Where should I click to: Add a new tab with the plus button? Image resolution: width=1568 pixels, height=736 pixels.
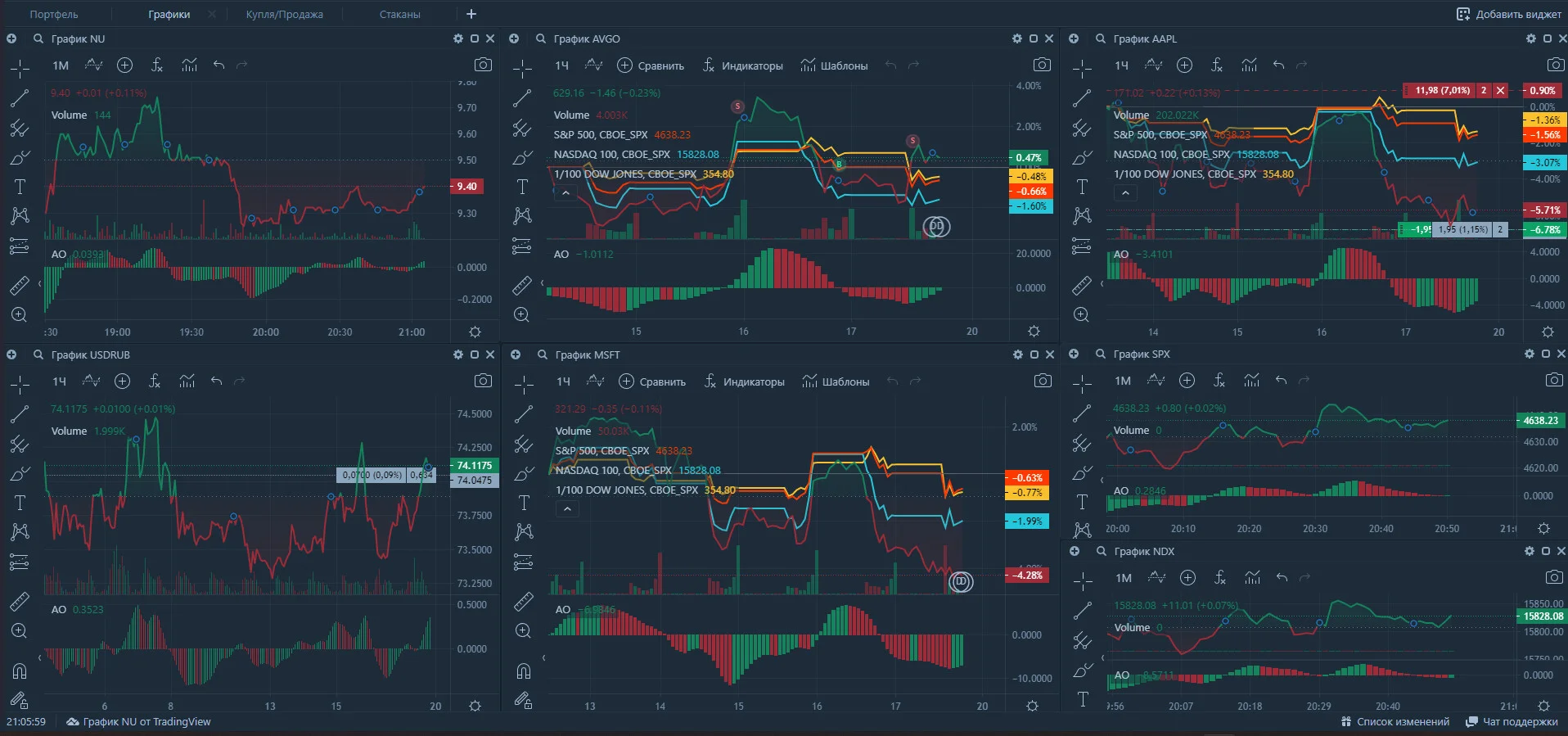click(471, 14)
